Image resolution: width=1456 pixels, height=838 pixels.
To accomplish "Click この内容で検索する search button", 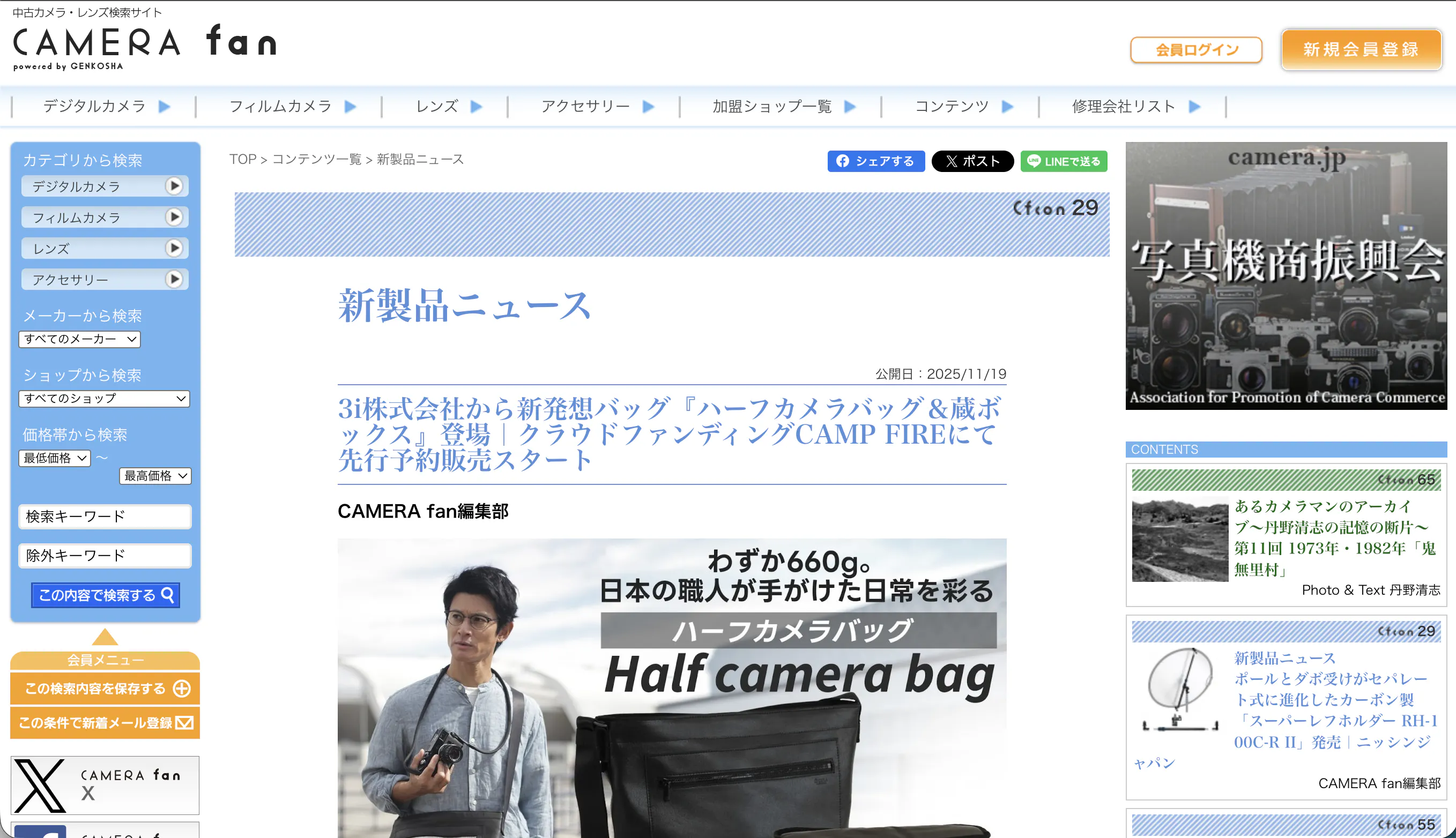I will pyautogui.click(x=106, y=595).
